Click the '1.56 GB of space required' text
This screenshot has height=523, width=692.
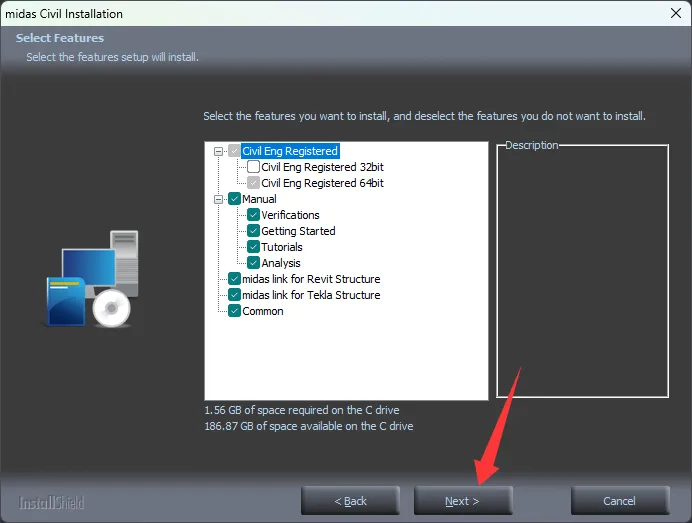click(x=301, y=410)
